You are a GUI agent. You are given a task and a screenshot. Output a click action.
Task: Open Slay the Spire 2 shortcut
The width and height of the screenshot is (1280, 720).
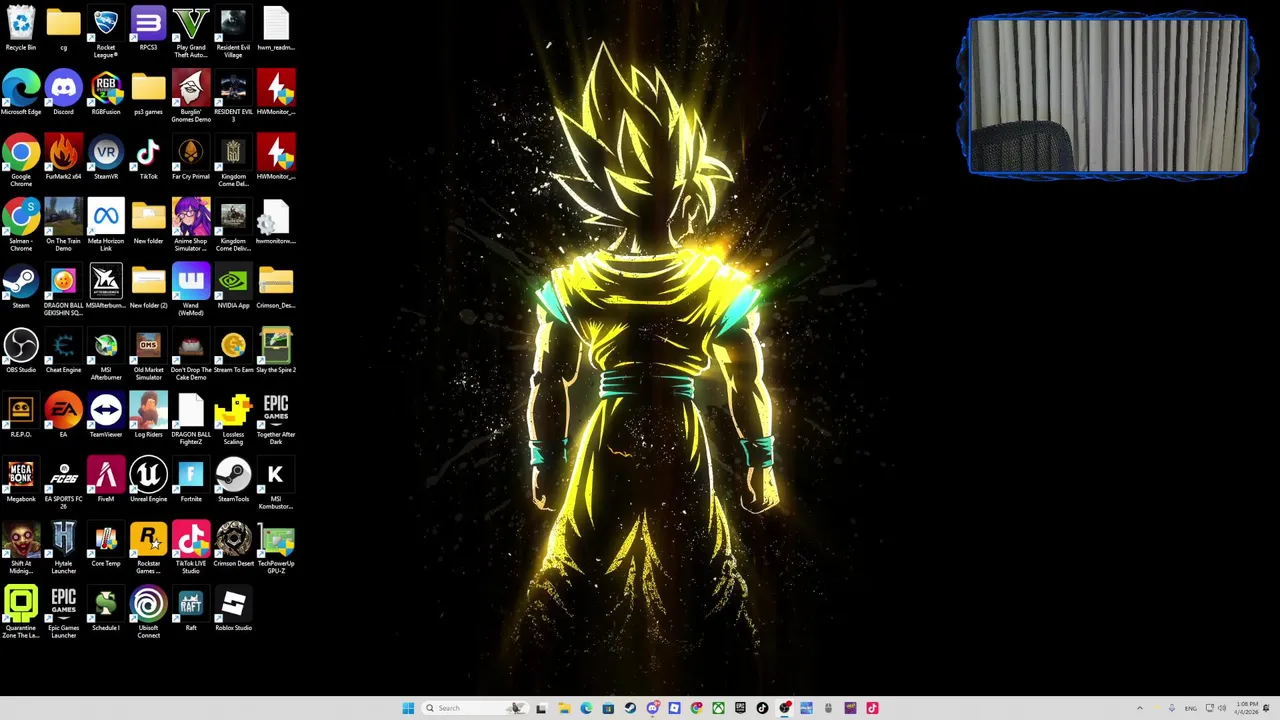[x=276, y=351]
